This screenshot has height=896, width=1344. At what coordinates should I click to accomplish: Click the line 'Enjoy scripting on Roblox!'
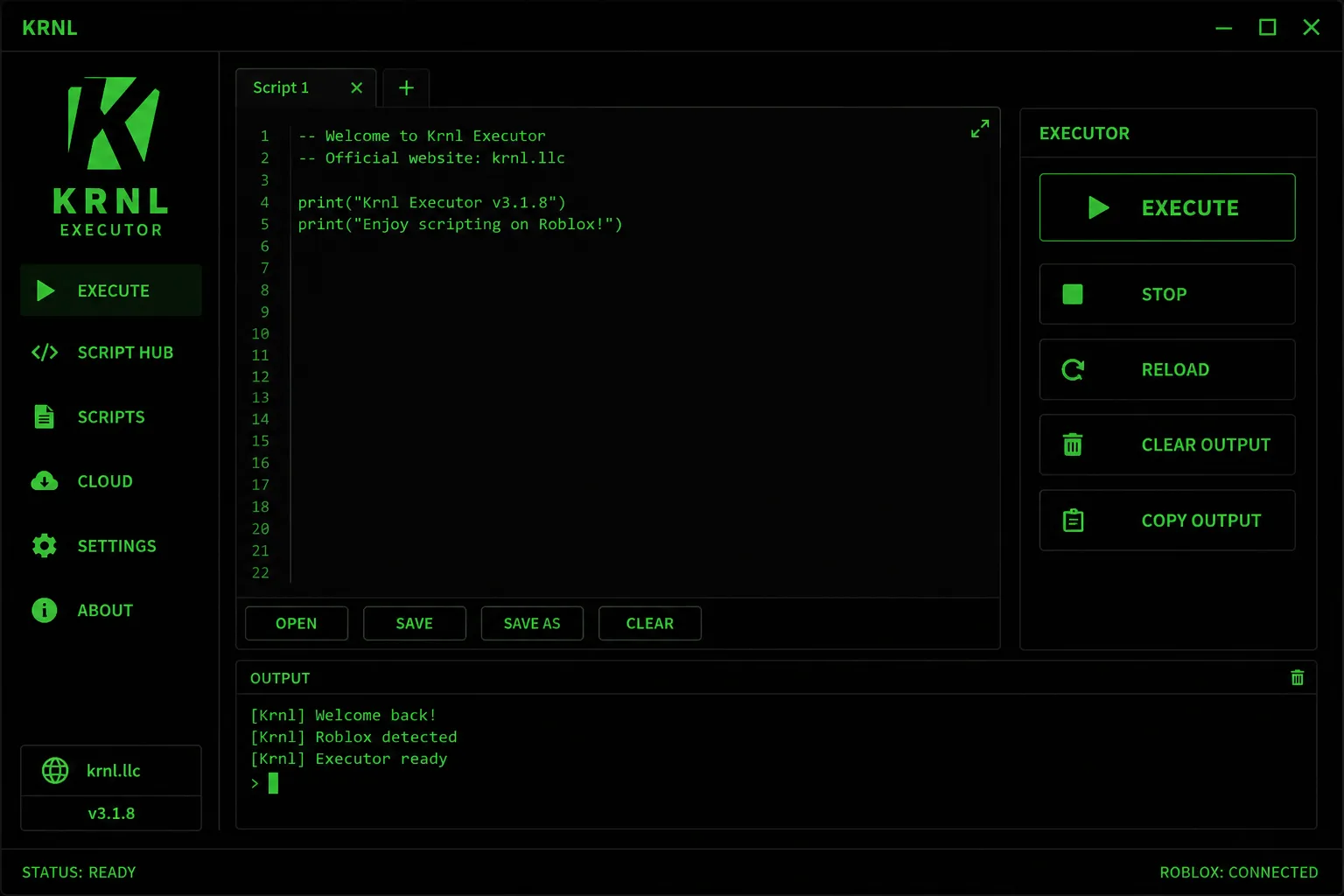(x=460, y=224)
